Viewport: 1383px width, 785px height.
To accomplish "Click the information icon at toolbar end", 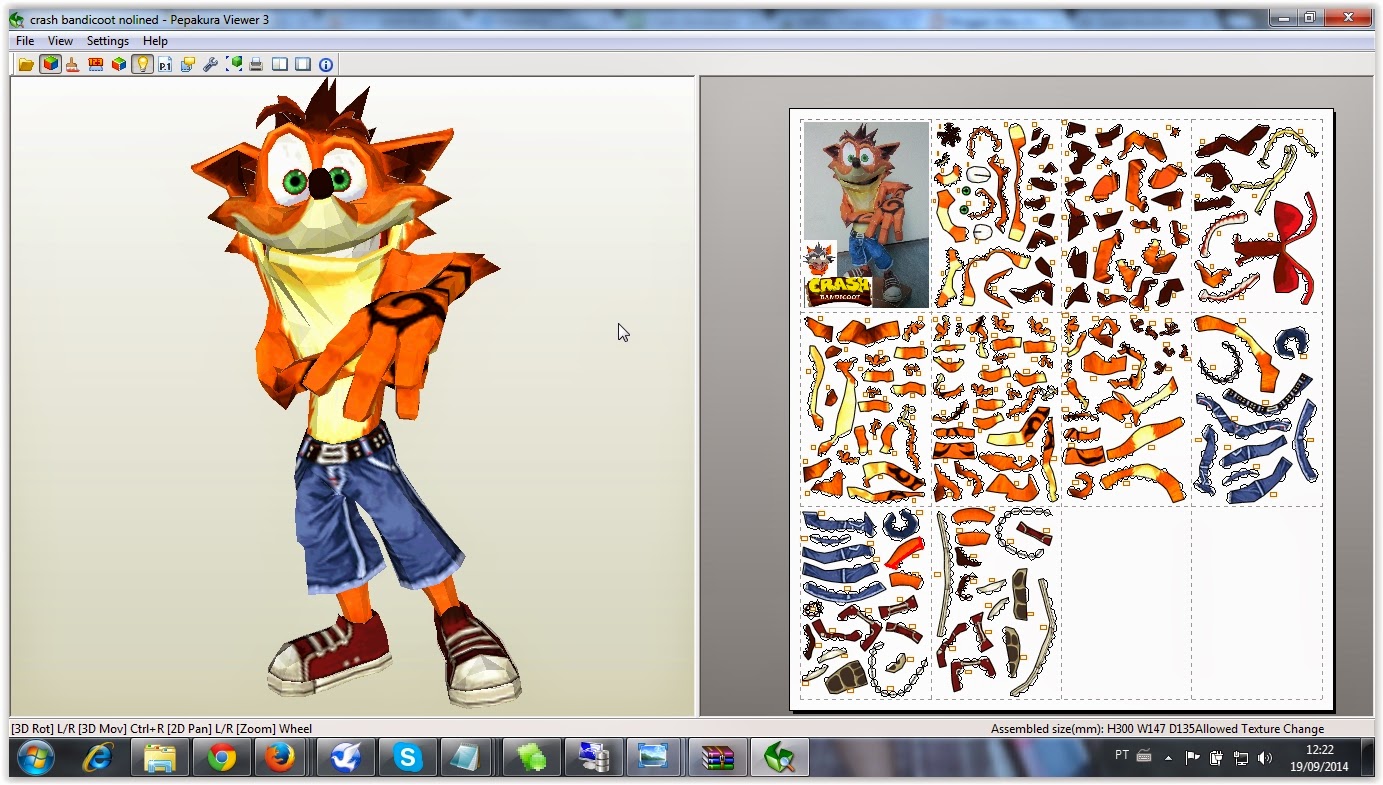I will click(326, 64).
